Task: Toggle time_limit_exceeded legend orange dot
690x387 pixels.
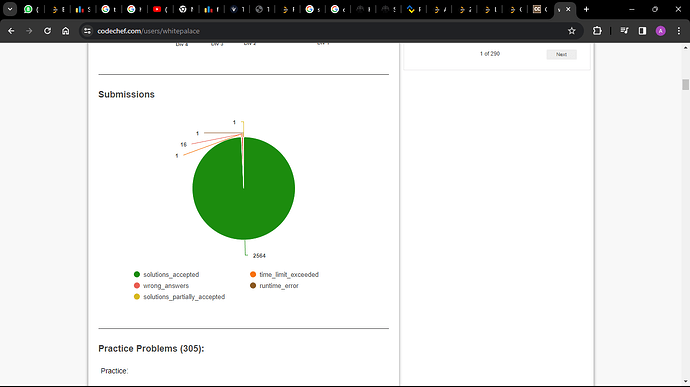Action: click(253, 274)
